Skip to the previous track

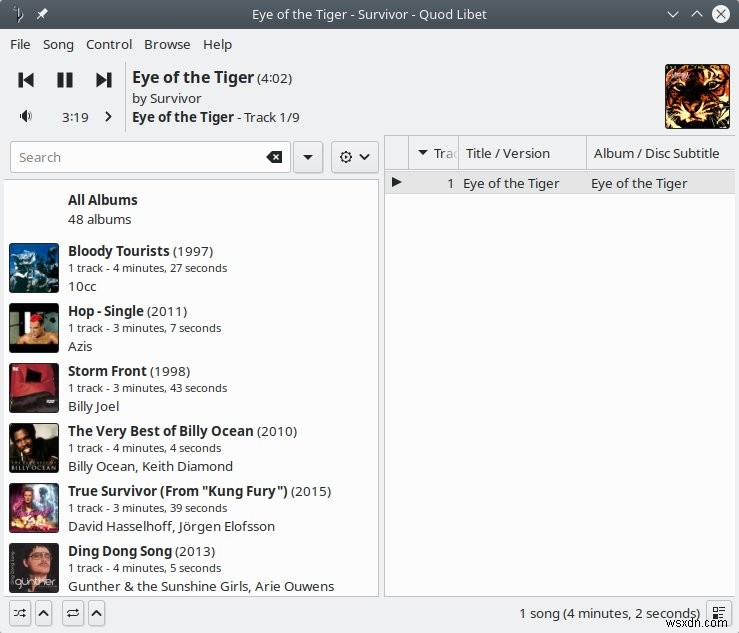point(26,80)
